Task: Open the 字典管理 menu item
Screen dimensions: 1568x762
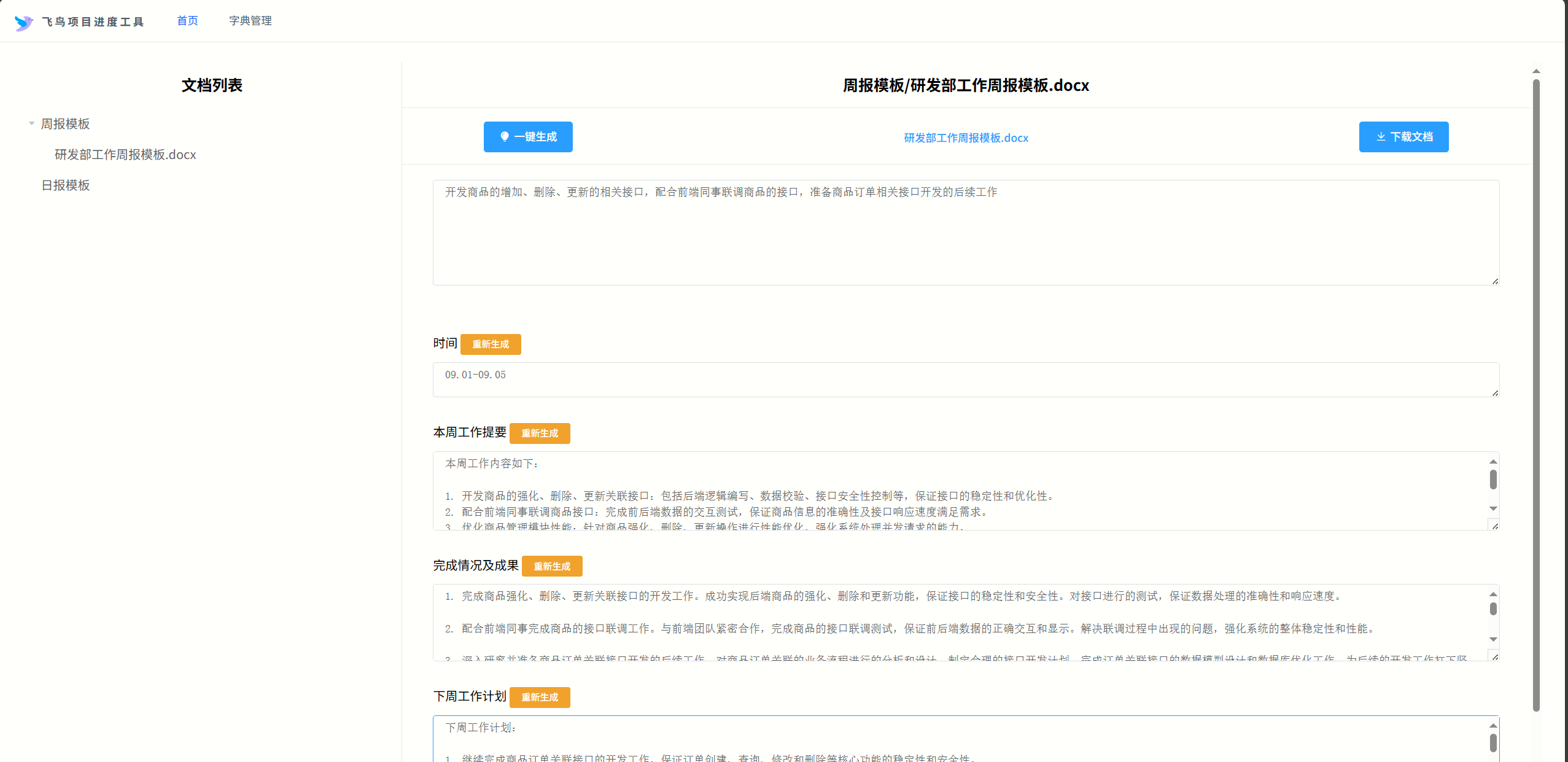Action: (250, 21)
